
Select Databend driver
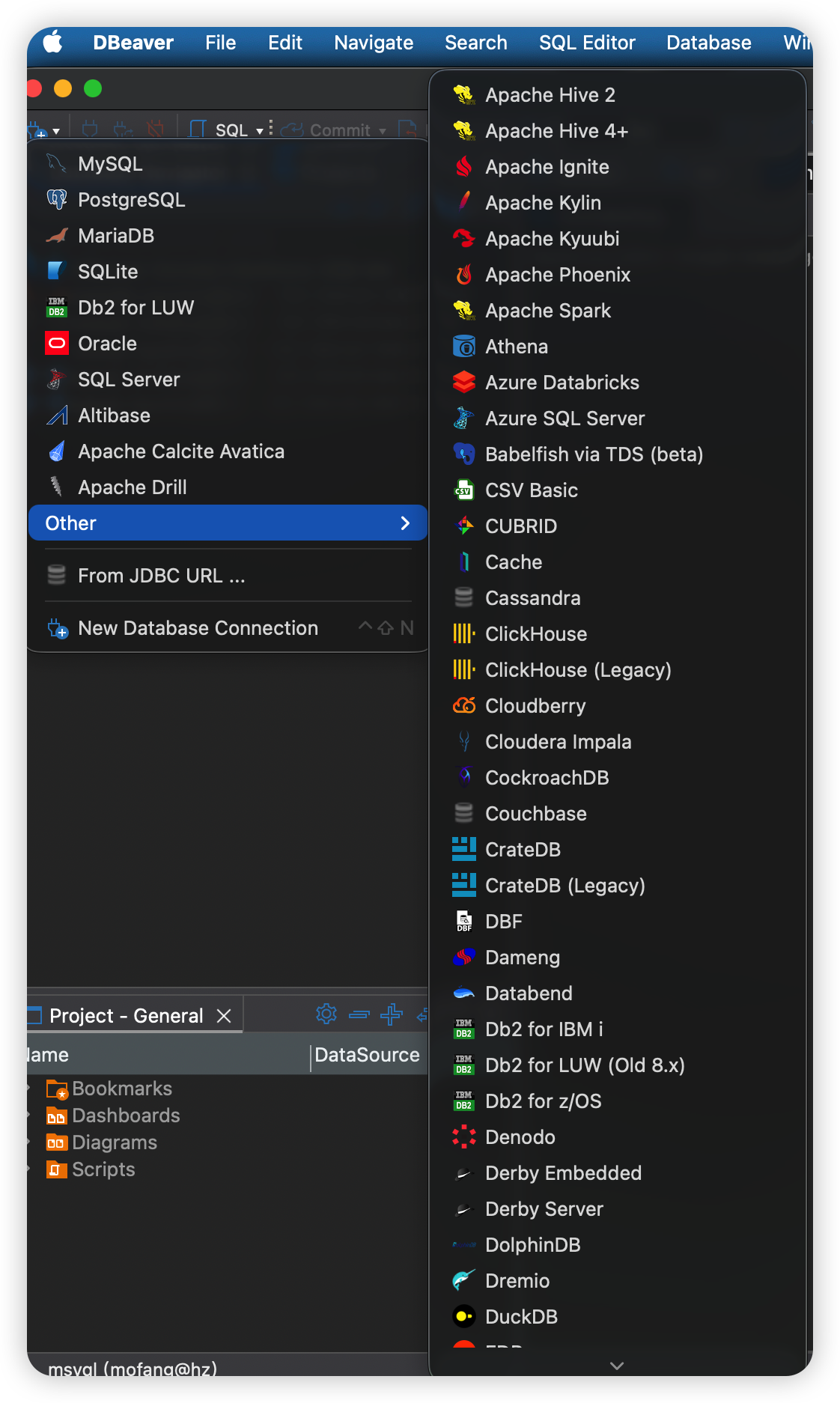[x=618, y=993]
